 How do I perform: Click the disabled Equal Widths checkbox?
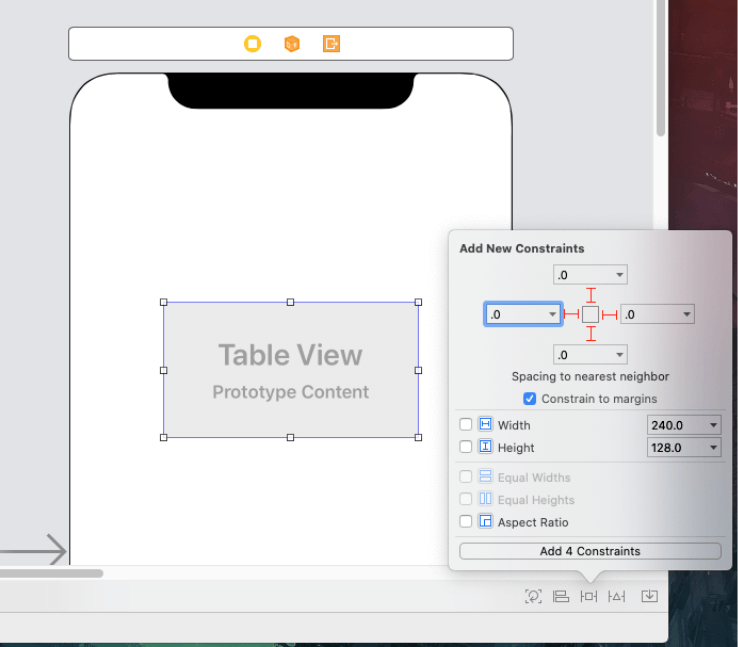tap(465, 477)
